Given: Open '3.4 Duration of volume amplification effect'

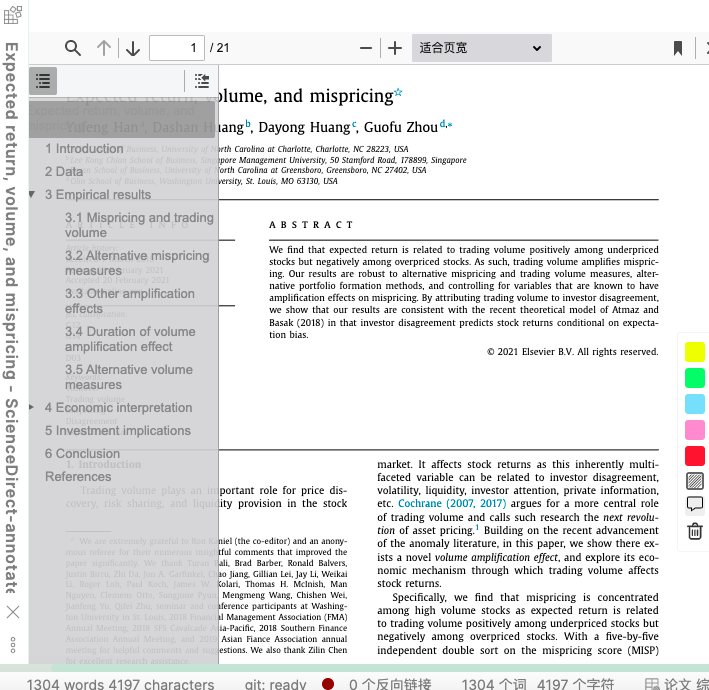Looking at the screenshot, I should [x=130, y=339].
